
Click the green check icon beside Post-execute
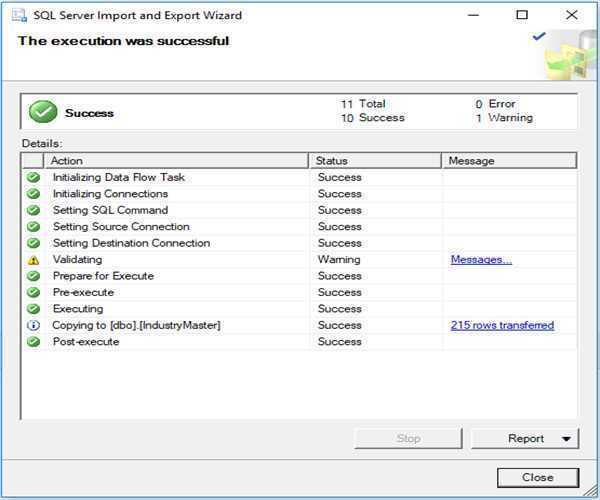pyautogui.click(x=33, y=342)
